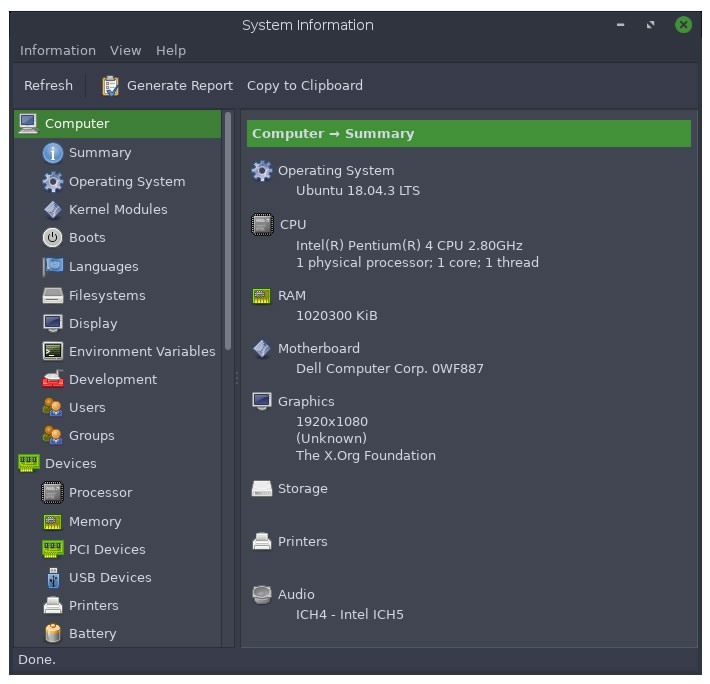The image size is (710, 684).
Task: Select the Groups people icon
Action: (x=53, y=435)
